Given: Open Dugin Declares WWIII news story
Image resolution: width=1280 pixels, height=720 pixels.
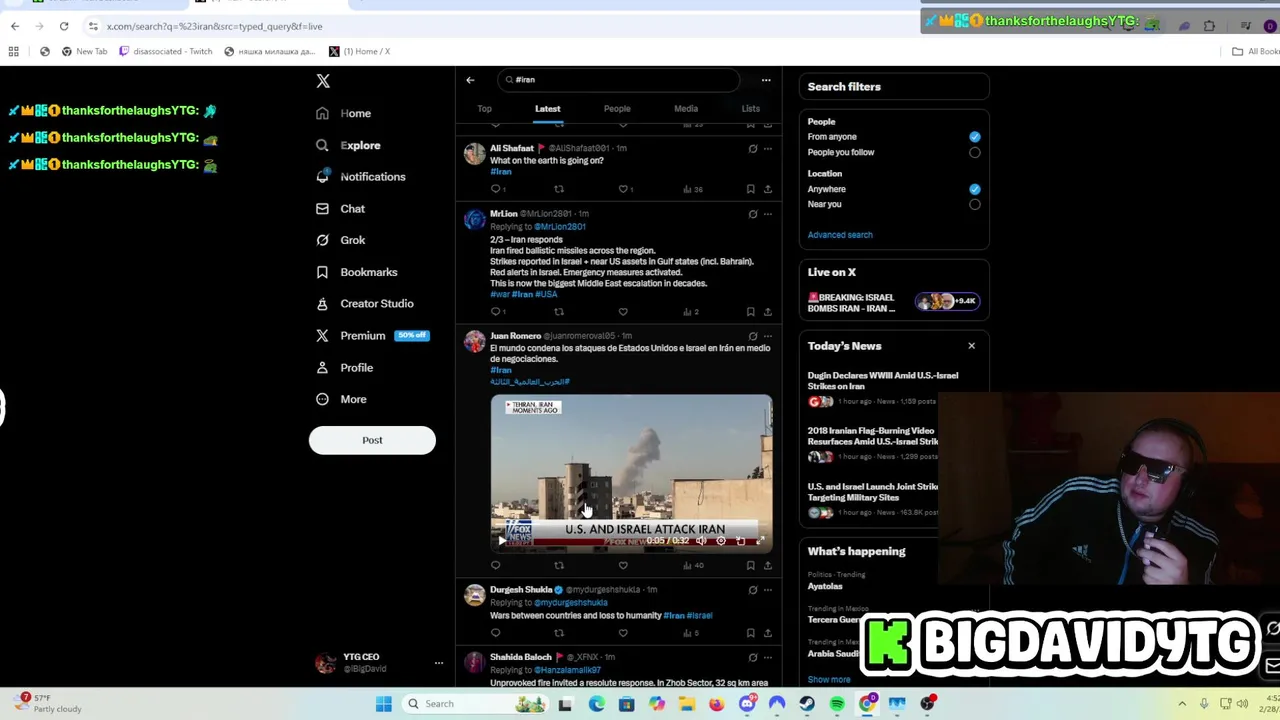Looking at the screenshot, I should (883, 381).
